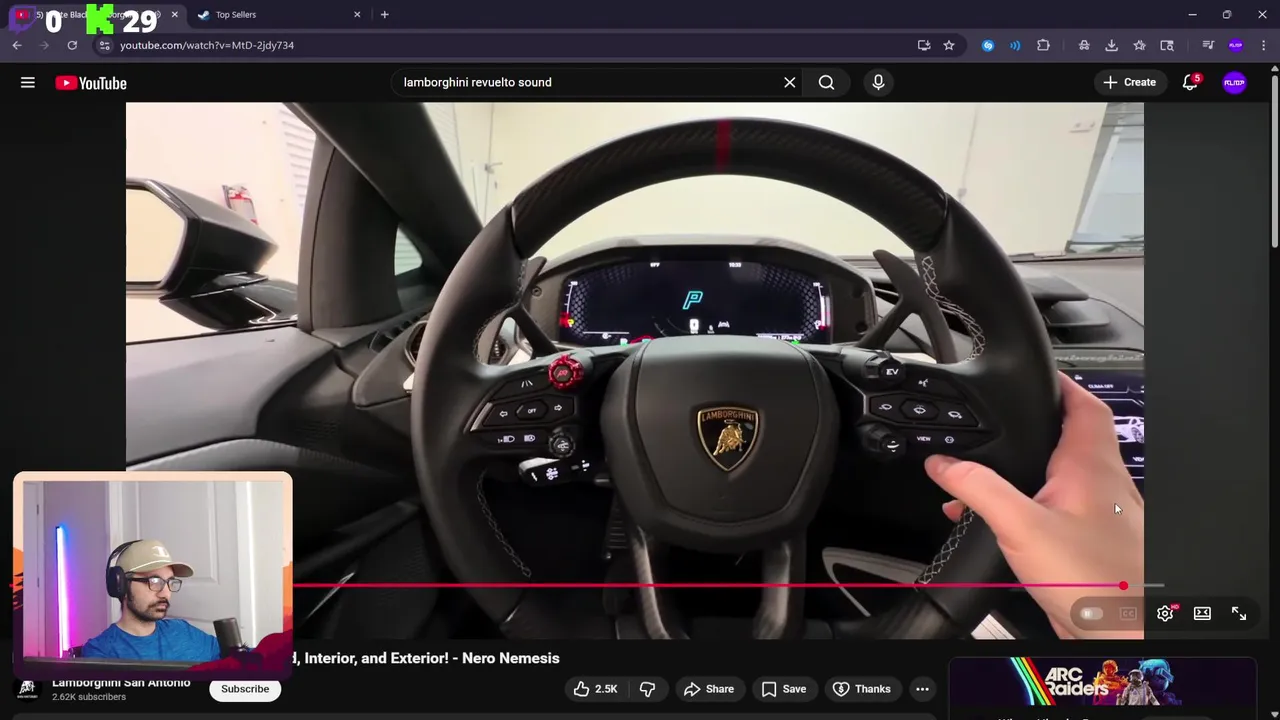Open media control playlist icon

pos(1208,45)
